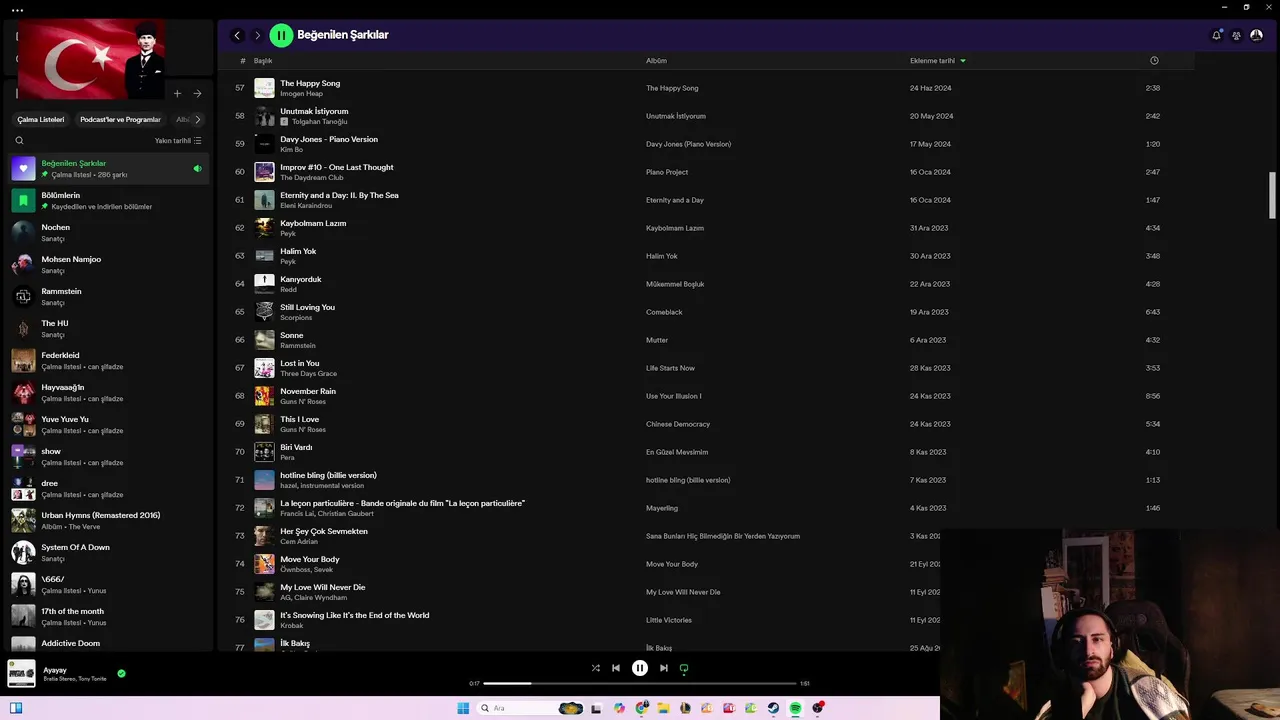Open the profile avatar menu
The height and width of the screenshot is (720, 1280).
pyautogui.click(x=1256, y=35)
